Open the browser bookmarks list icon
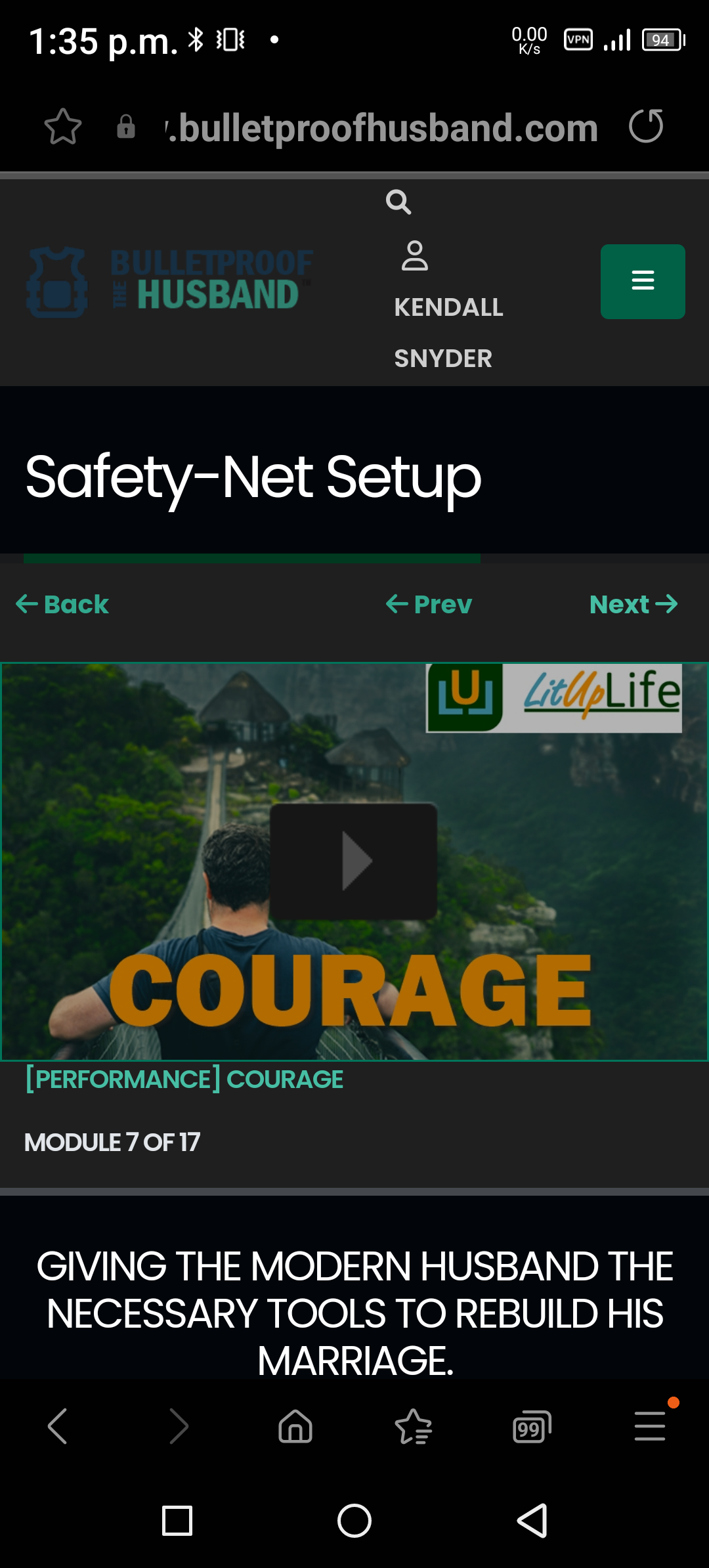This screenshot has height=1568, width=709. coord(414,1426)
